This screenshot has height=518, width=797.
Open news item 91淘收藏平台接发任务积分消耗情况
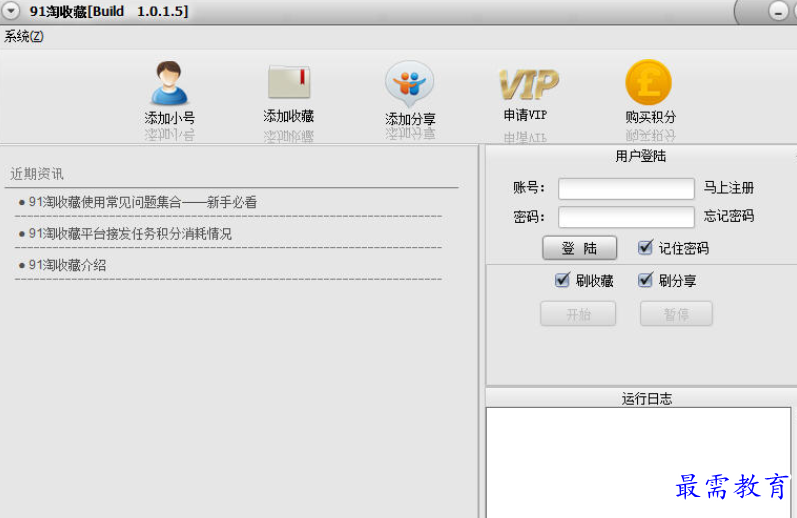tap(130, 234)
